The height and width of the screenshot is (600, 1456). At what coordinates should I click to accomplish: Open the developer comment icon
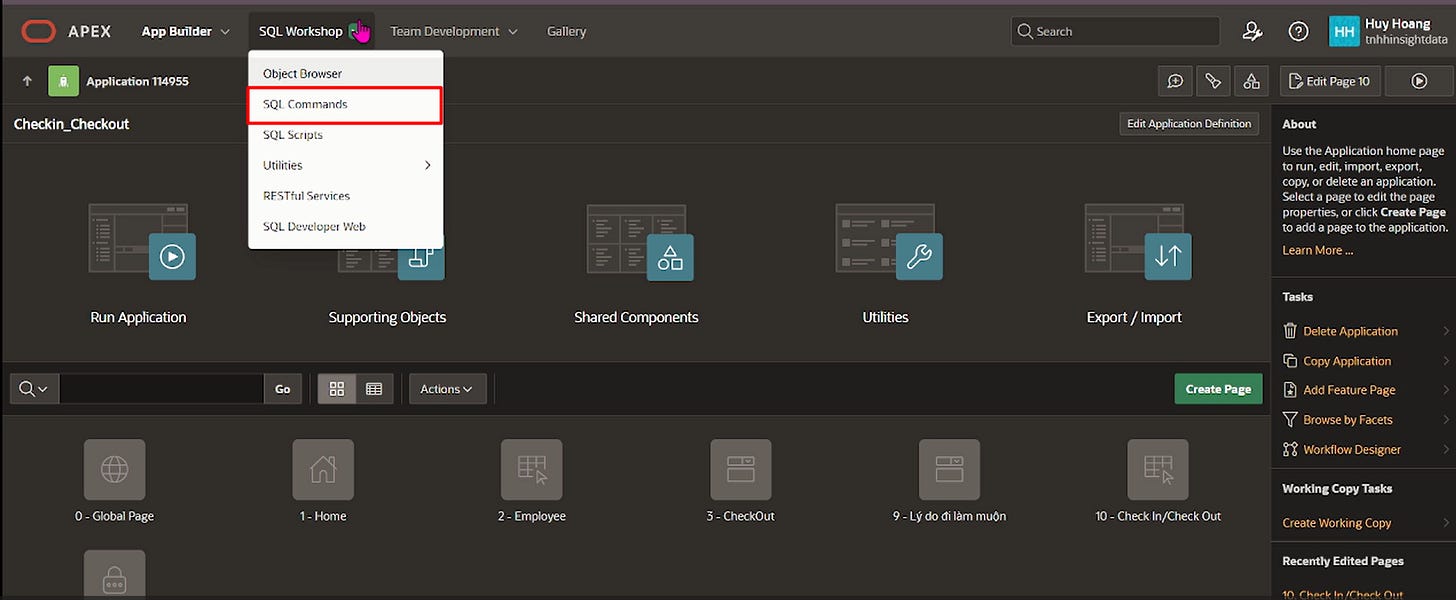coord(1175,81)
